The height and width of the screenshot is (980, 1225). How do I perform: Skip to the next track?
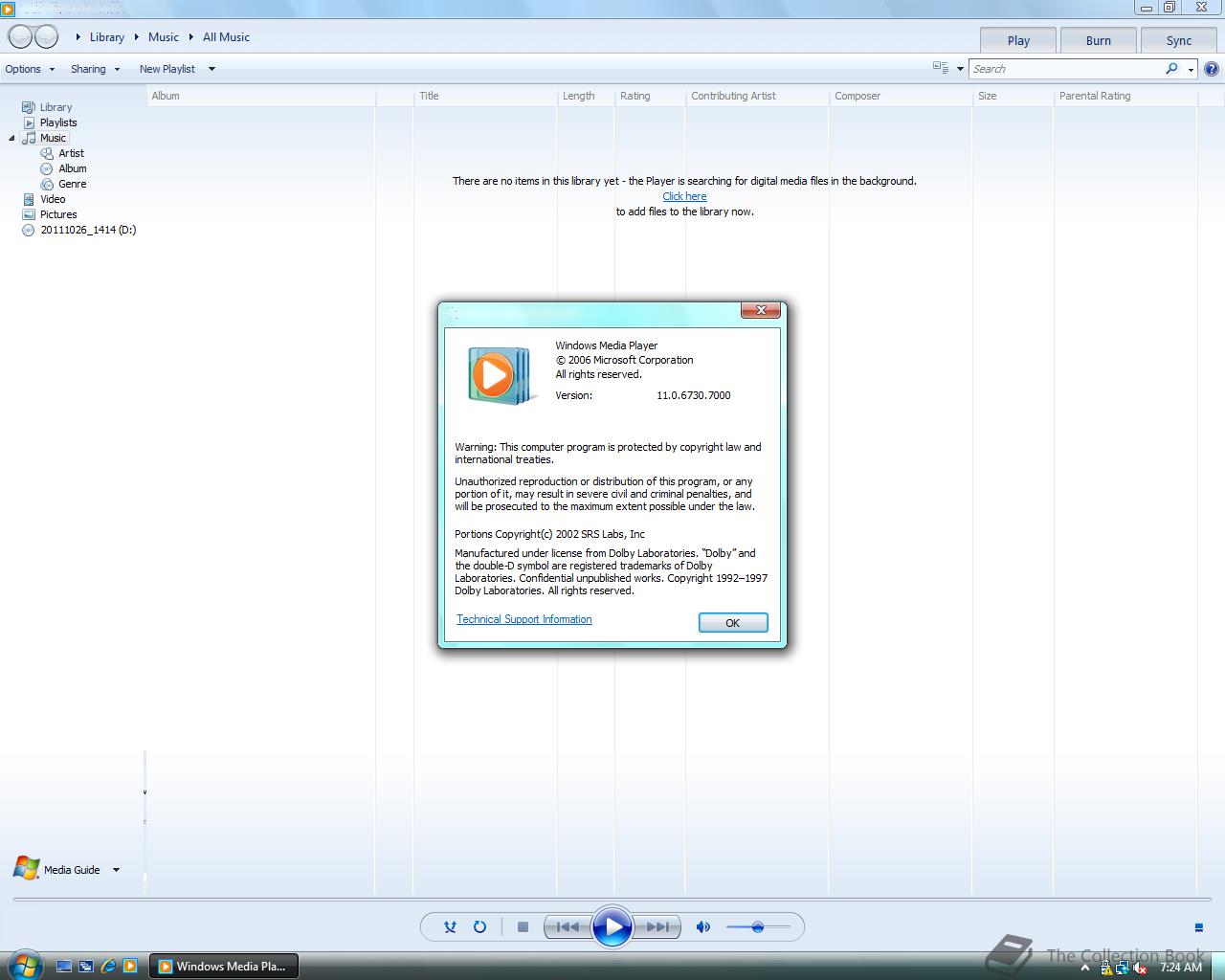pyautogui.click(x=657, y=926)
